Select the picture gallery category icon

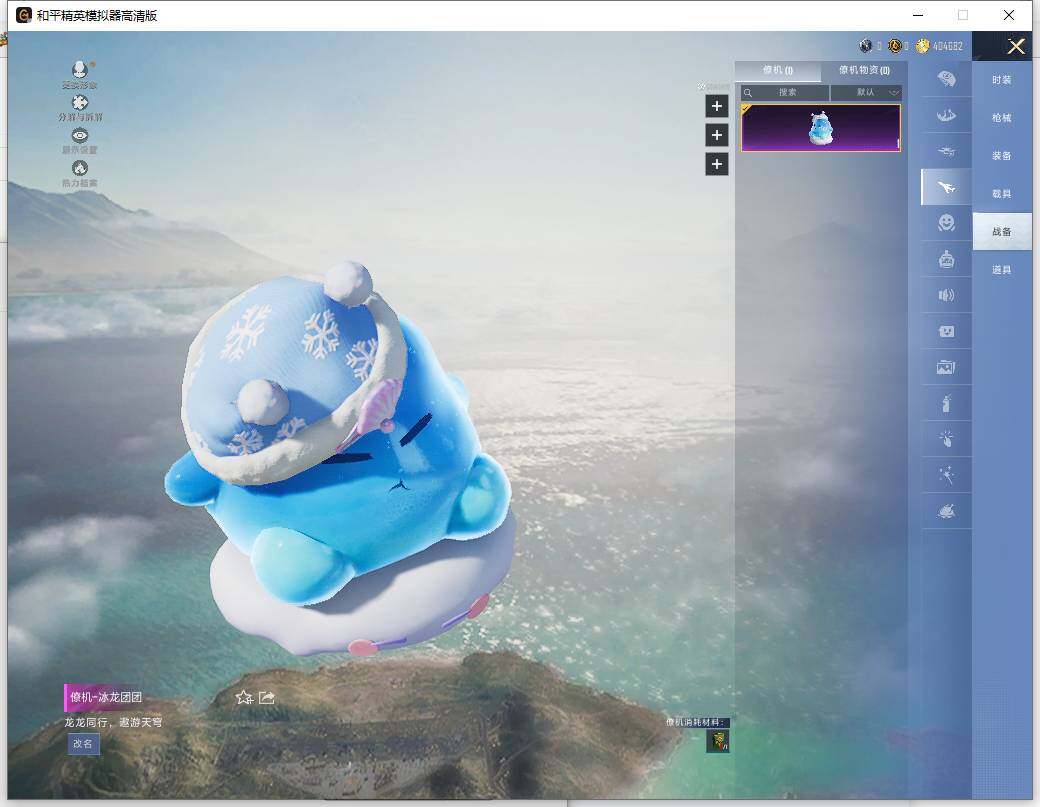point(946,367)
